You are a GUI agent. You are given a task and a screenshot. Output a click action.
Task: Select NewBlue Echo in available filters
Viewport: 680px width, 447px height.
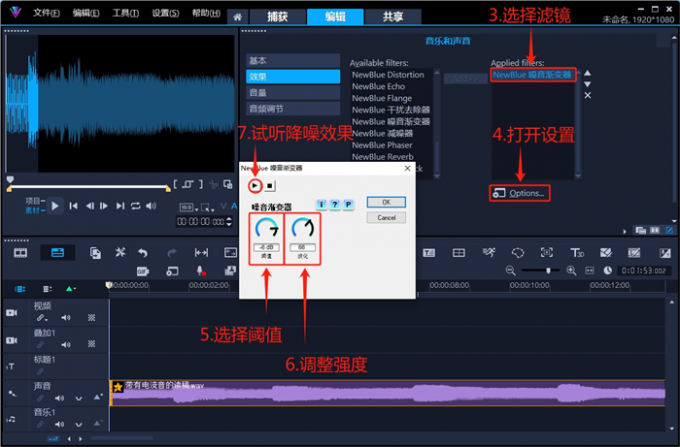point(379,86)
